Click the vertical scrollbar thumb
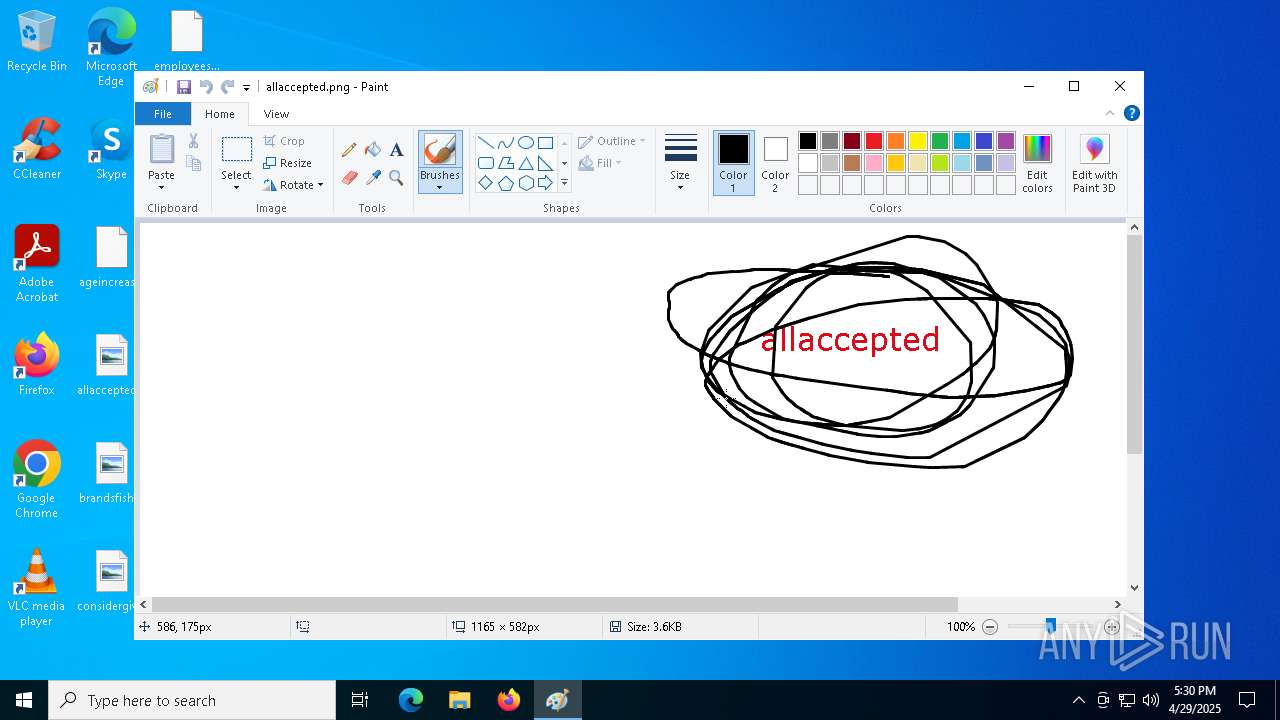The image size is (1280, 720). click(1134, 345)
